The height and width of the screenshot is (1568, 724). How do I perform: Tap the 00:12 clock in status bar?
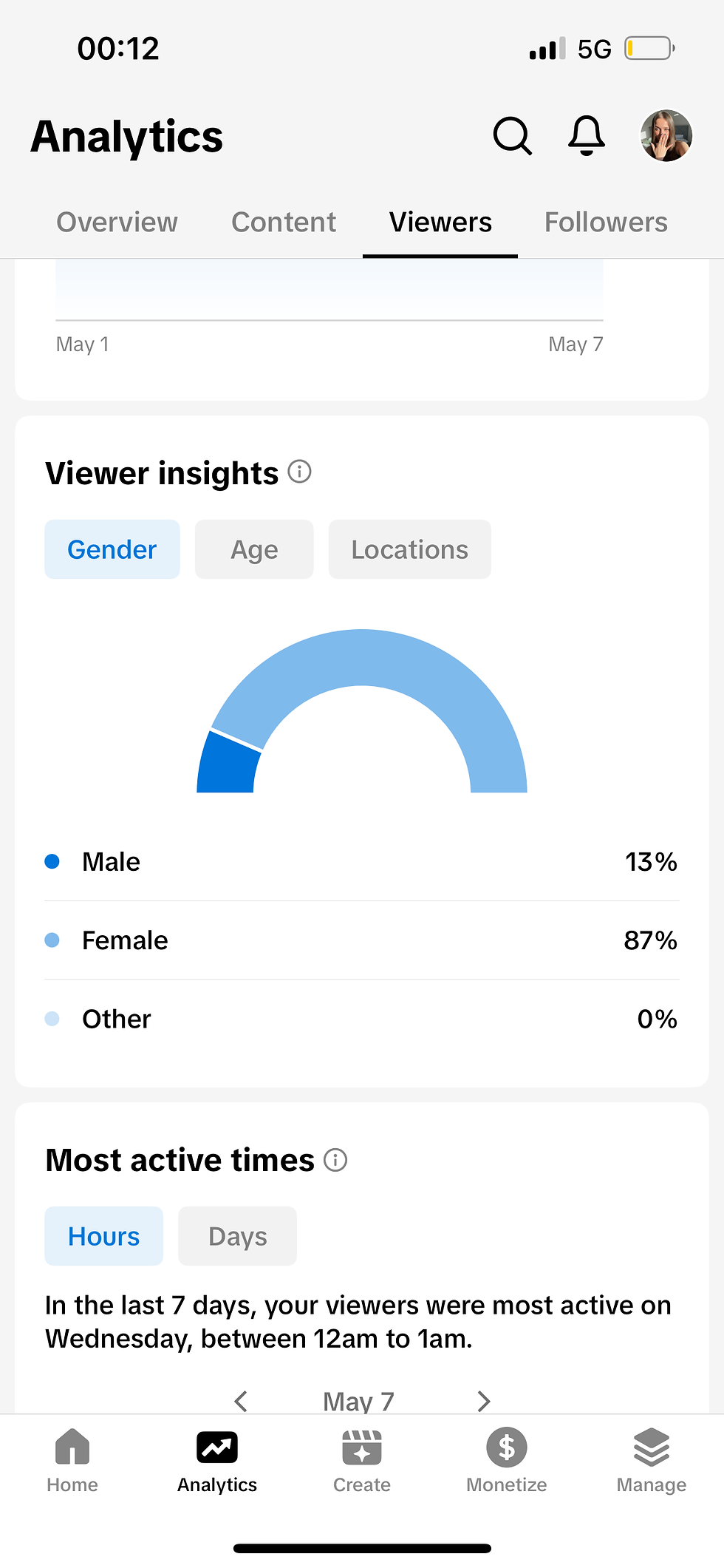coord(118,49)
